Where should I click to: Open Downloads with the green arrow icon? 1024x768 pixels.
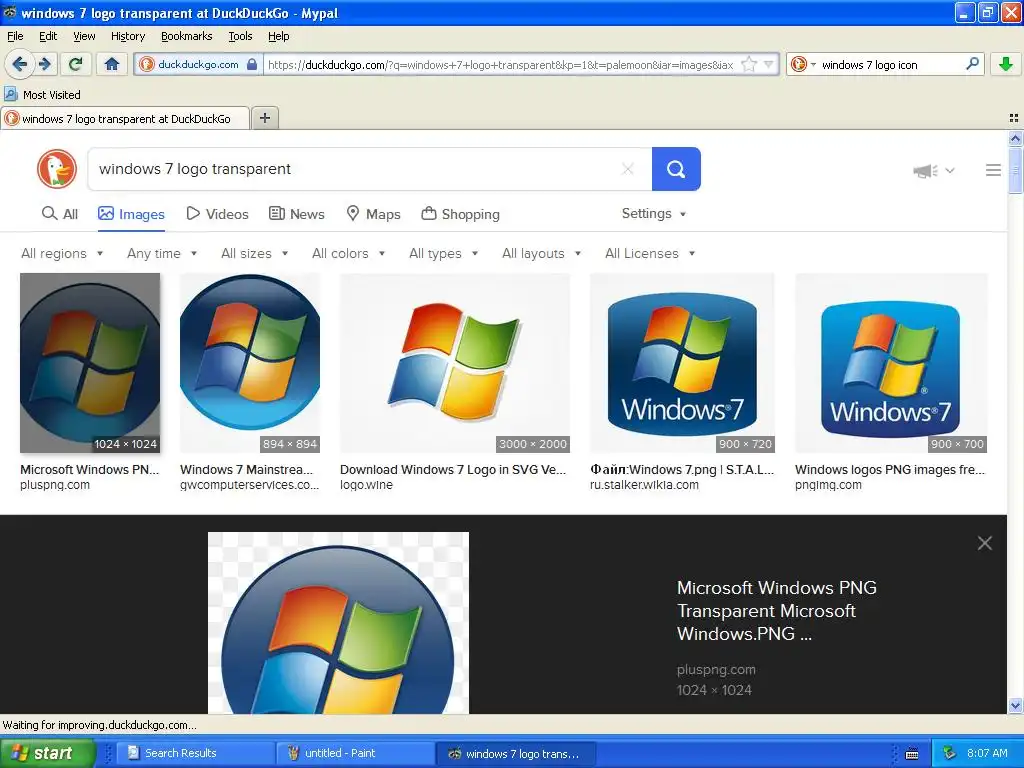pos(1006,64)
